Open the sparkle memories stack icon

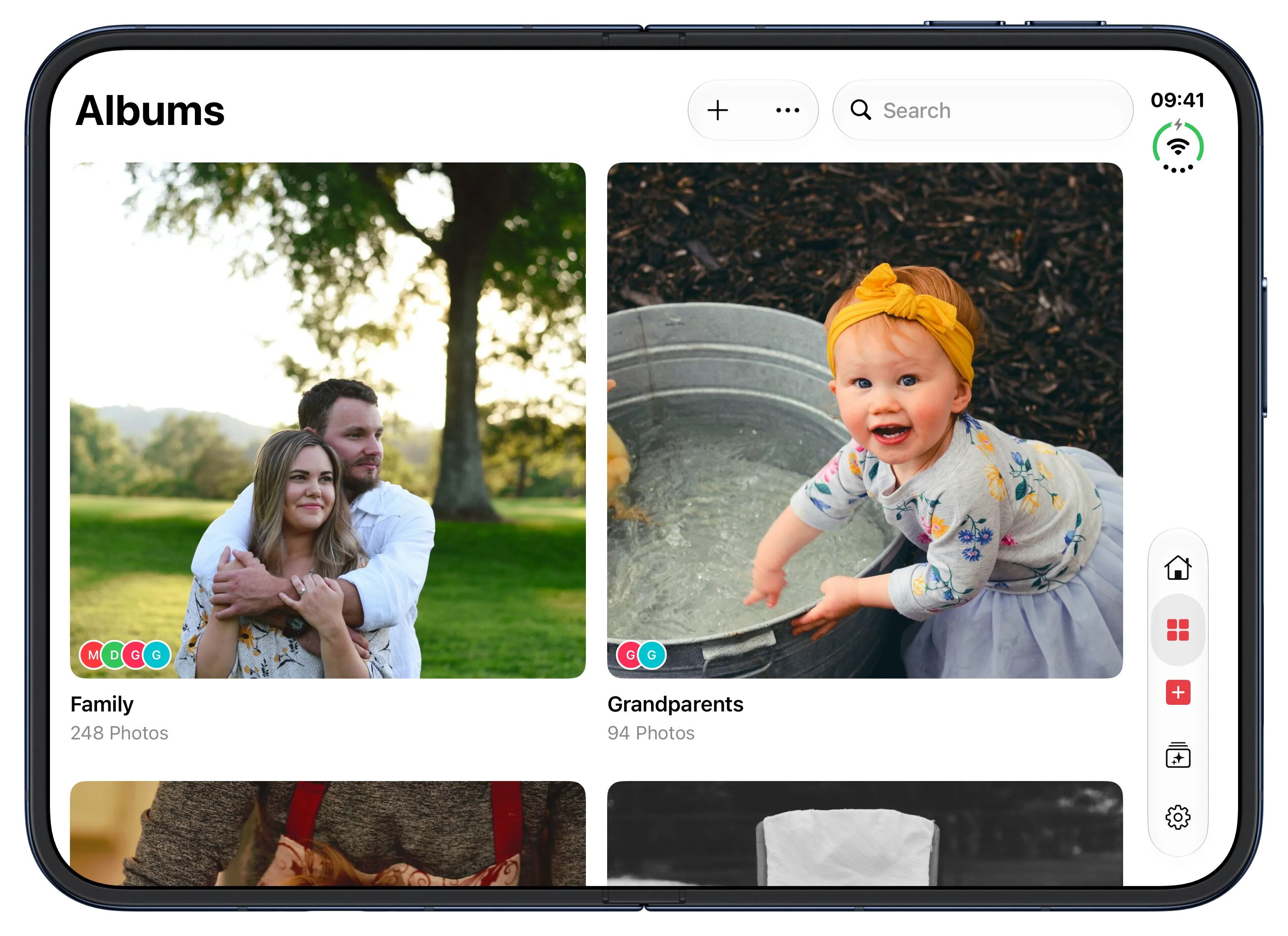click(x=1177, y=755)
